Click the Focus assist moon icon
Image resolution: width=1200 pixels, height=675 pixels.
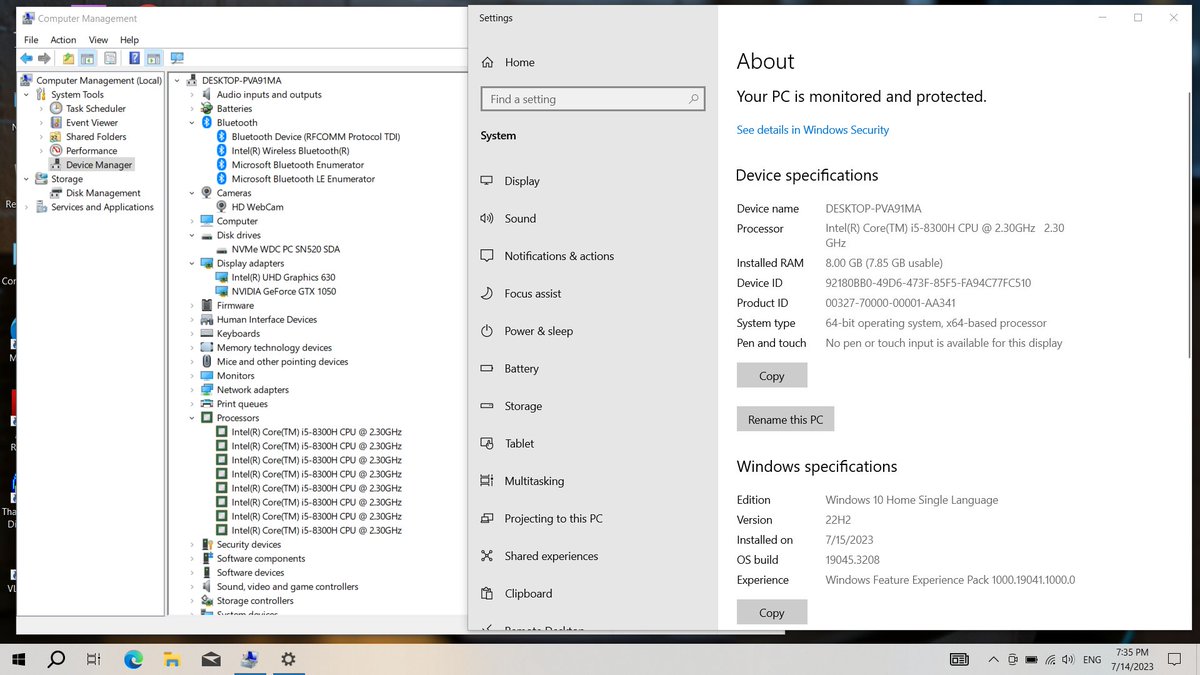click(x=487, y=293)
